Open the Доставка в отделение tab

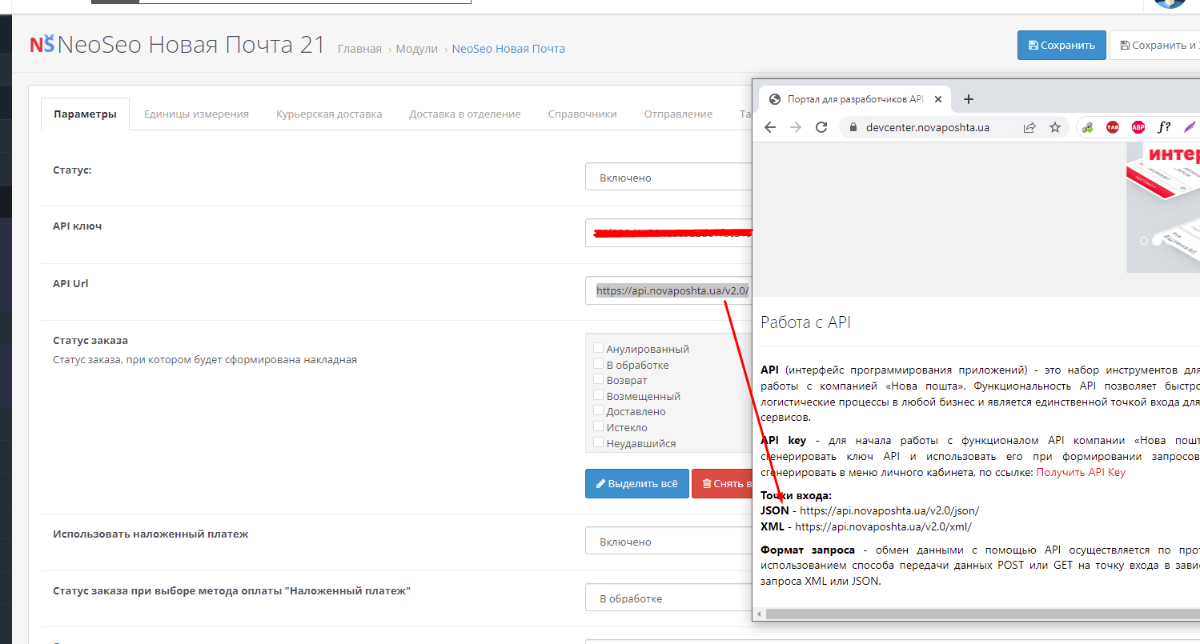pos(465,114)
